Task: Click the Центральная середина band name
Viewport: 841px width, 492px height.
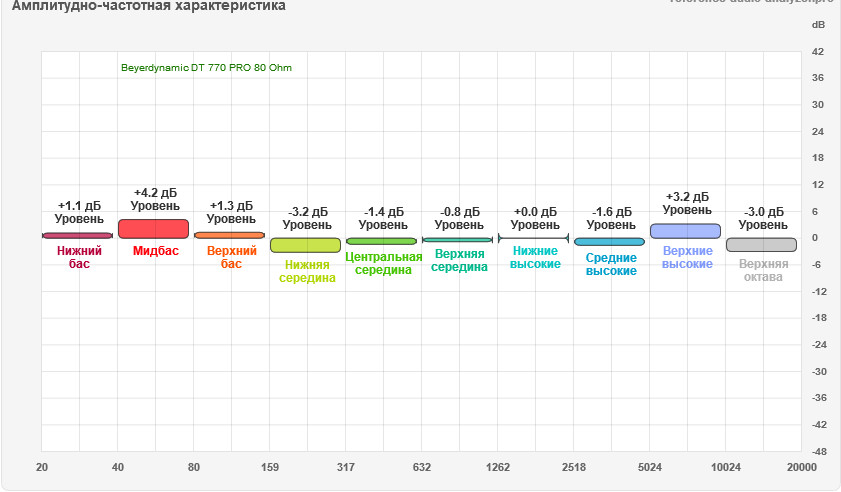Action: (383, 263)
